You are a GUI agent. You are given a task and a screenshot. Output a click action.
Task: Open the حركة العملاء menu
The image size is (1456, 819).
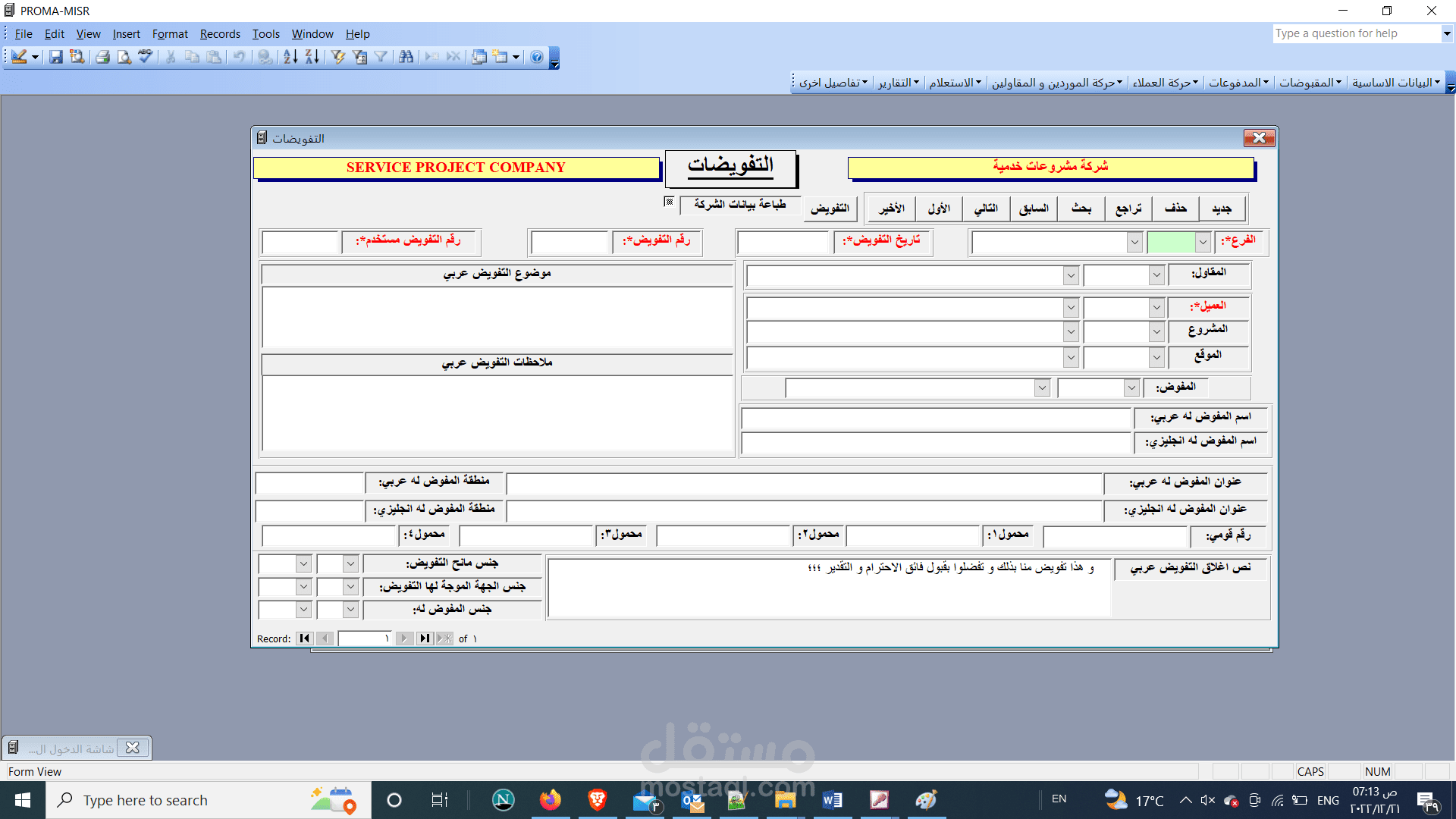click(x=1166, y=83)
